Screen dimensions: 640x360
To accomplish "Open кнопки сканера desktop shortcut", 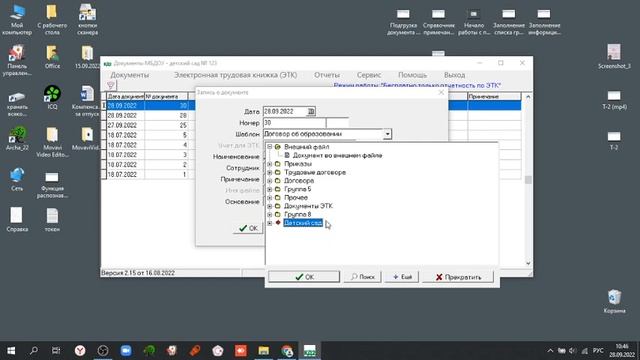I will click(87, 20).
